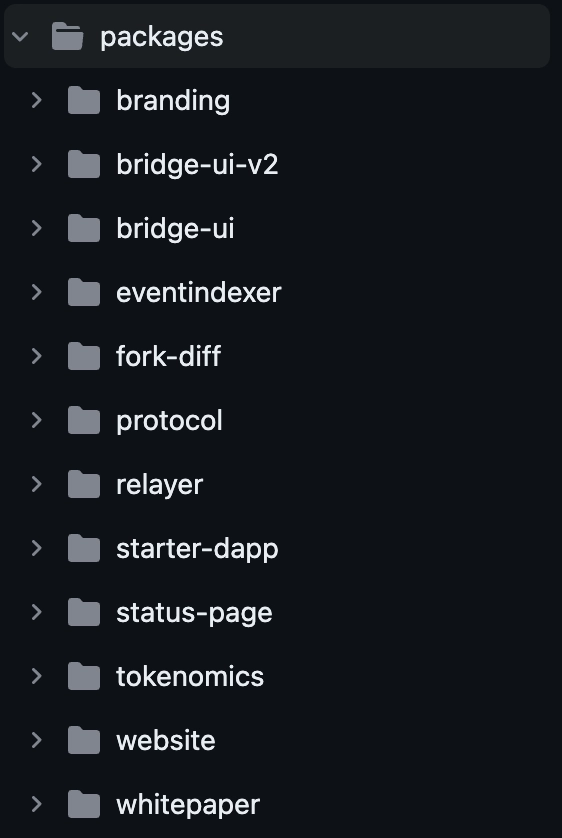Image resolution: width=562 pixels, height=838 pixels.
Task: Click the branding folder icon
Action: click(x=84, y=100)
